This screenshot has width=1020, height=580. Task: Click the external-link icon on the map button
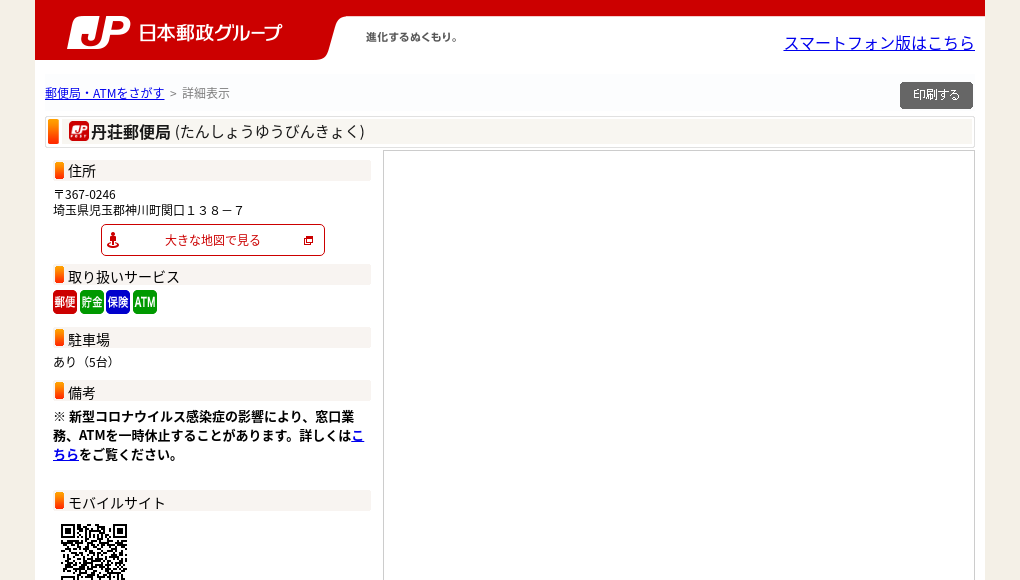[308, 240]
